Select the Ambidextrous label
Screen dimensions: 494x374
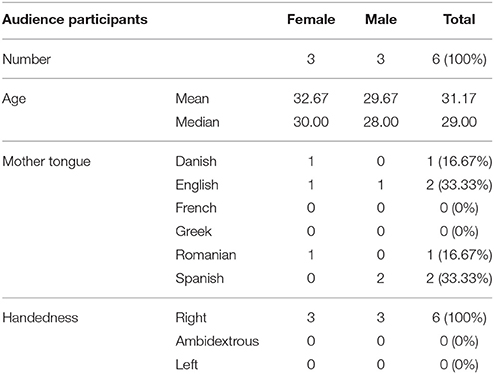(217, 341)
